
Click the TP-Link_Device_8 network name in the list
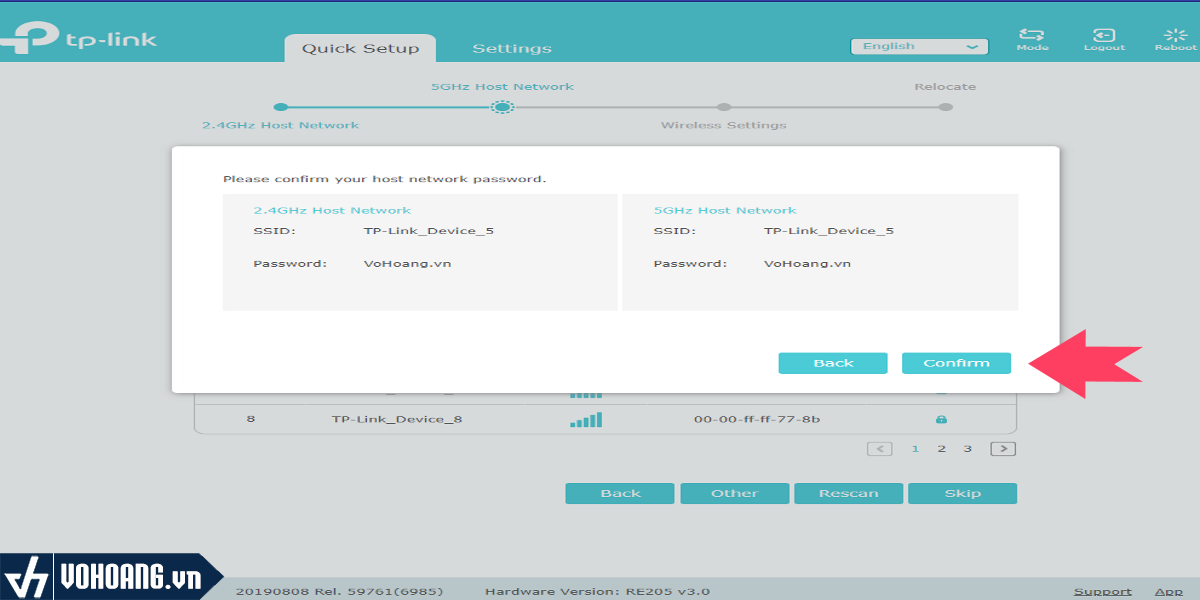pyautogui.click(x=397, y=419)
